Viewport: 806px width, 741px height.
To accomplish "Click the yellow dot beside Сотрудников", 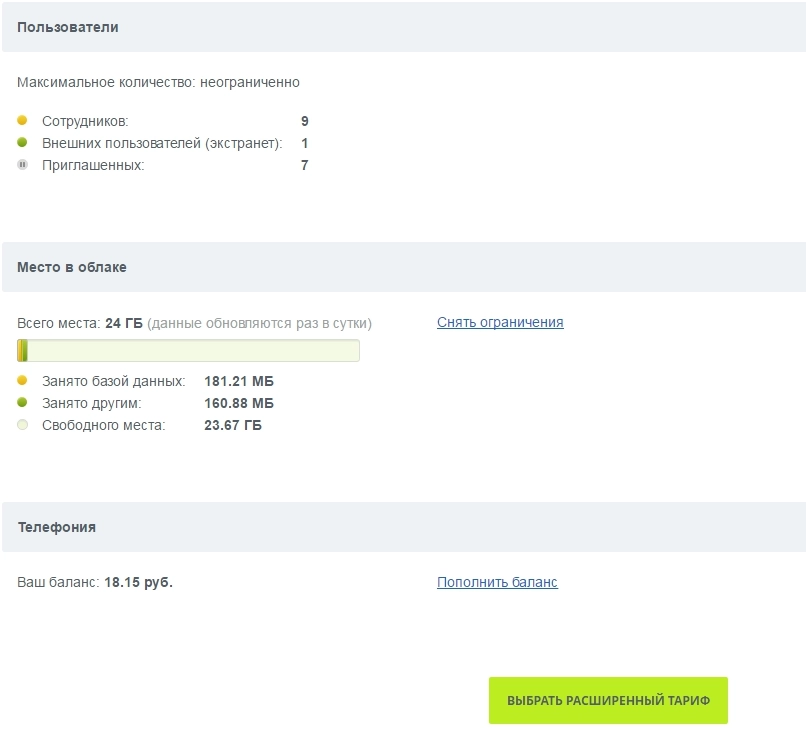I will (x=22, y=121).
